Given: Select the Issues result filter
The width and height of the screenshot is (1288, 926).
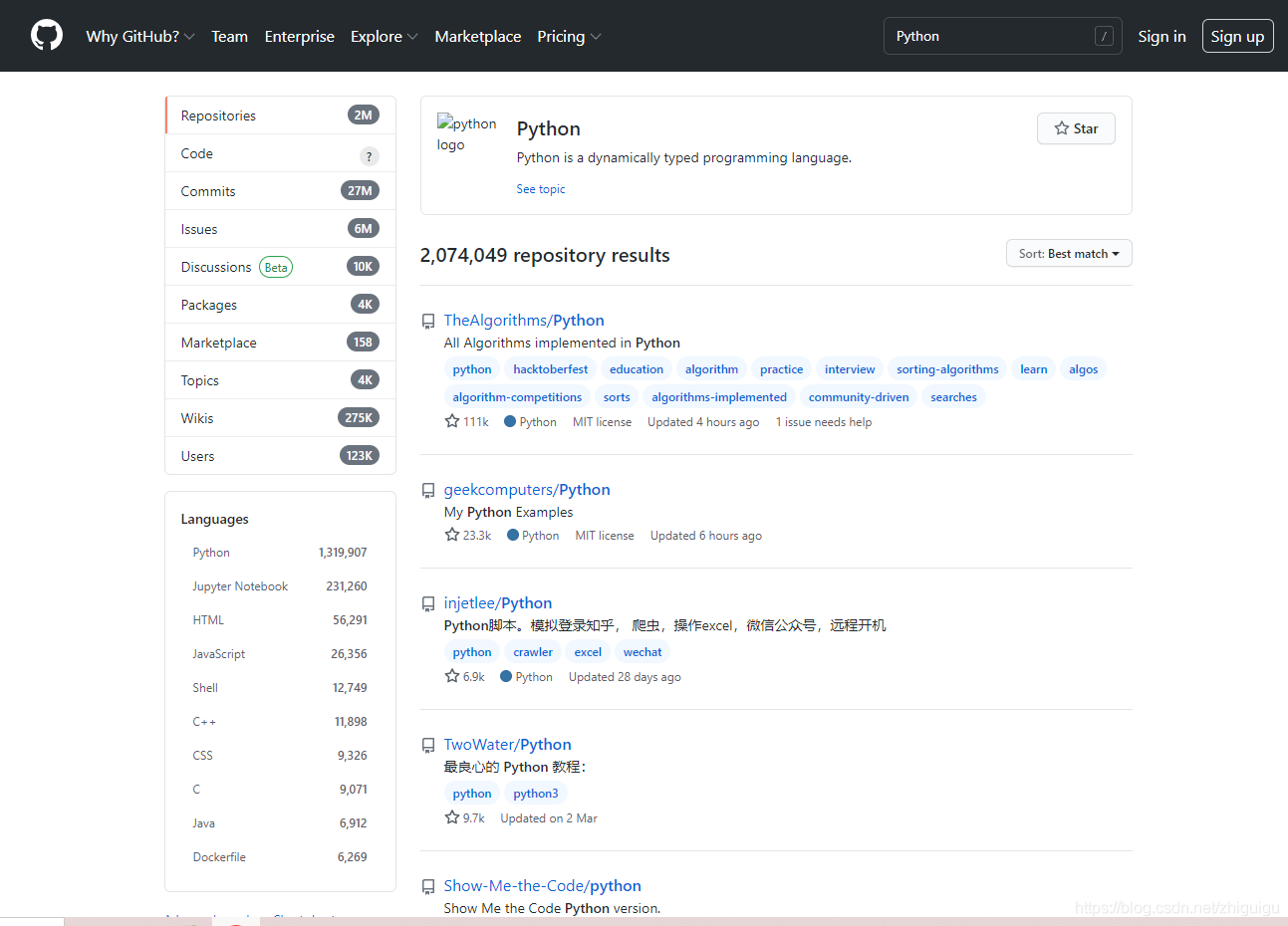Looking at the screenshot, I should click(280, 229).
